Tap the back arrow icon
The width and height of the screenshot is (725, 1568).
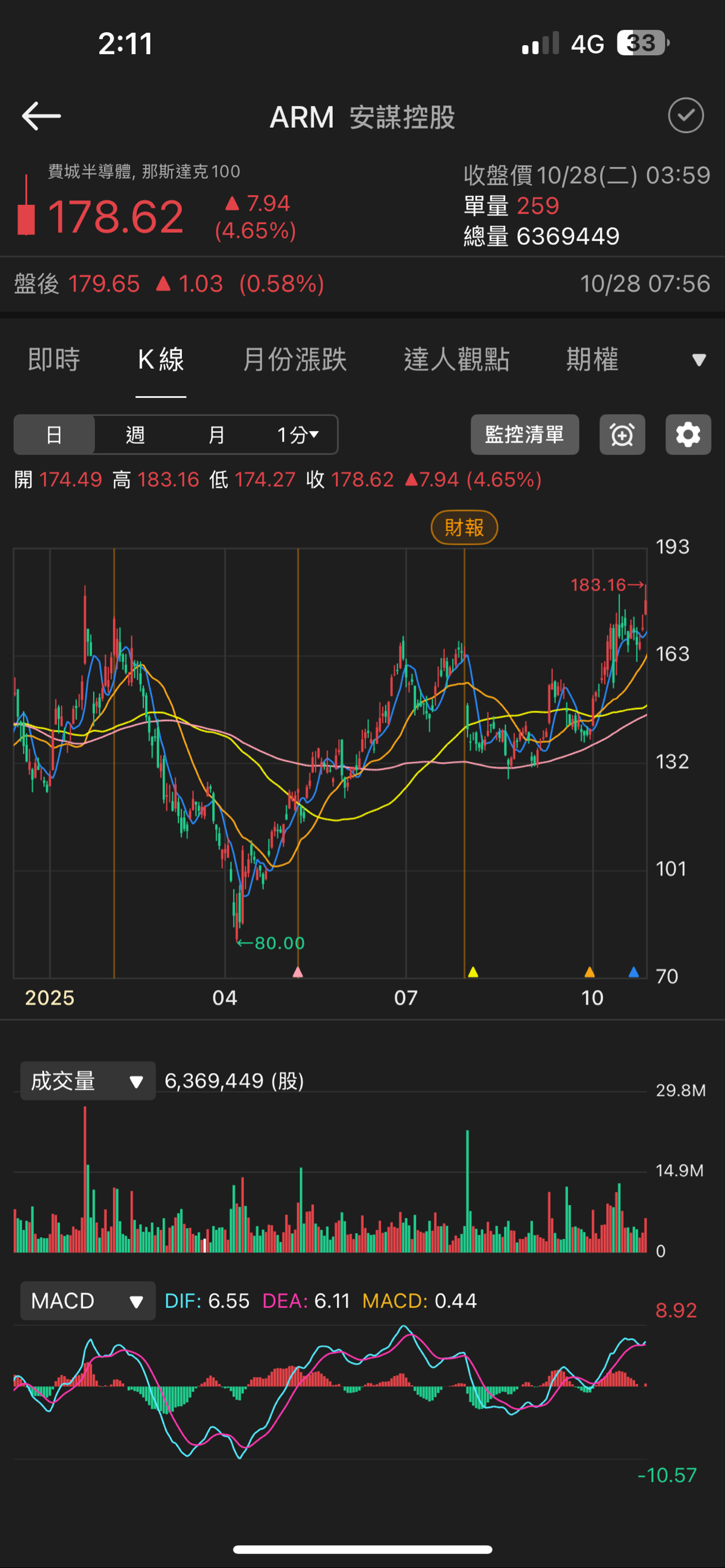pyautogui.click(x=42, y=116)
